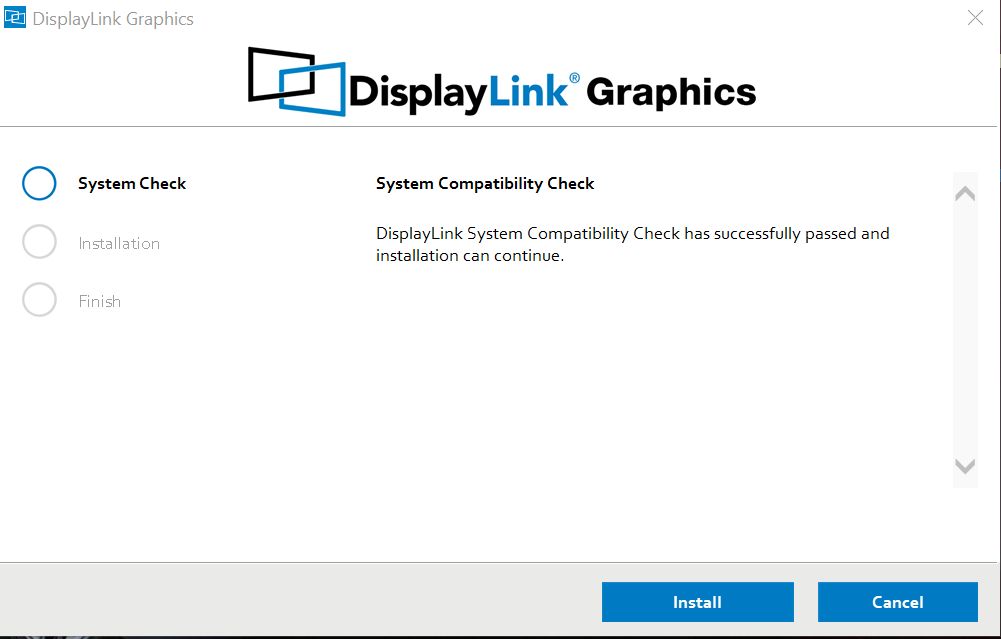Click the compatibility check passed message
Viewport: 1001px width, 639px height.
coord(633,244)
